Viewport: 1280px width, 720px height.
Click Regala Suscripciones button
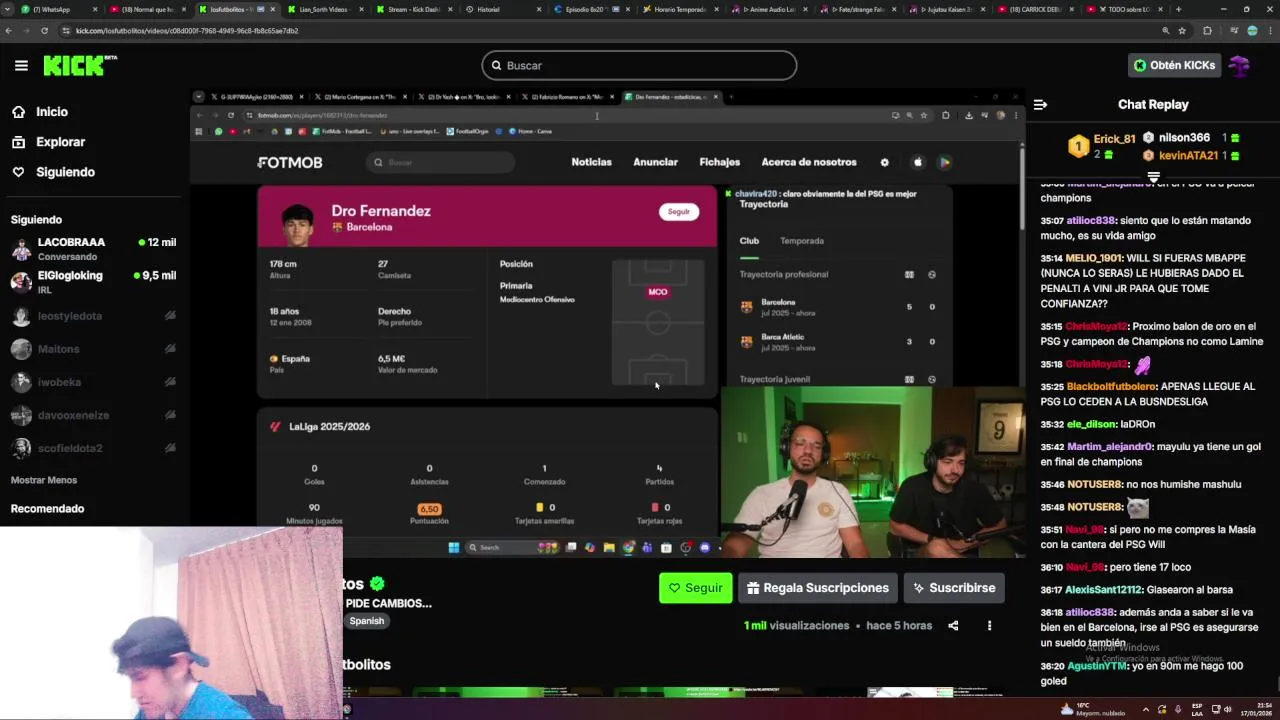818,588
